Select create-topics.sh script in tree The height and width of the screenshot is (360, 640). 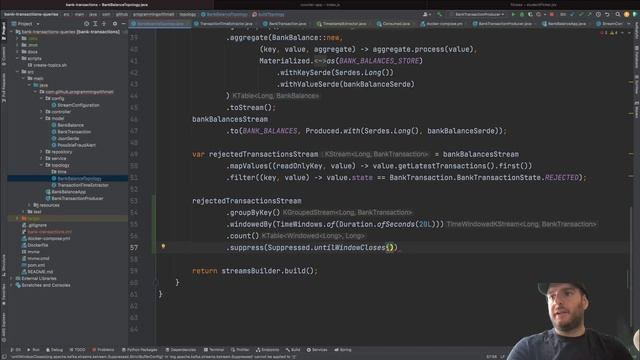click(x=50, y=65)
